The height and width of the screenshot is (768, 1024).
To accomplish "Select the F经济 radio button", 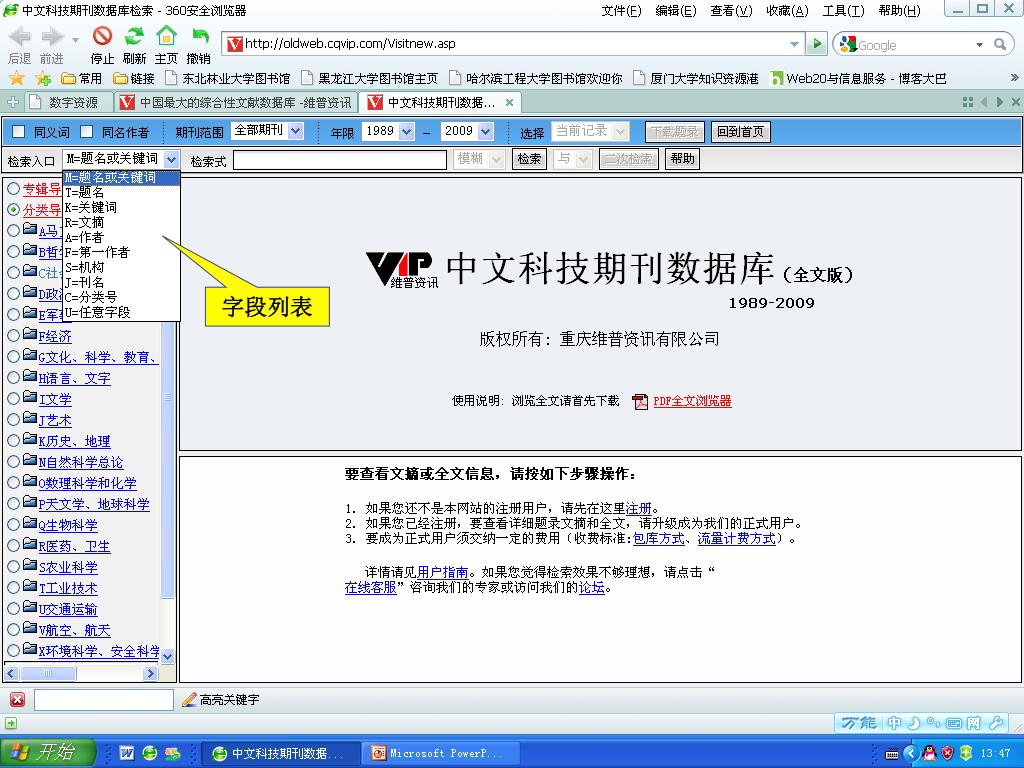I will [14, 336].
